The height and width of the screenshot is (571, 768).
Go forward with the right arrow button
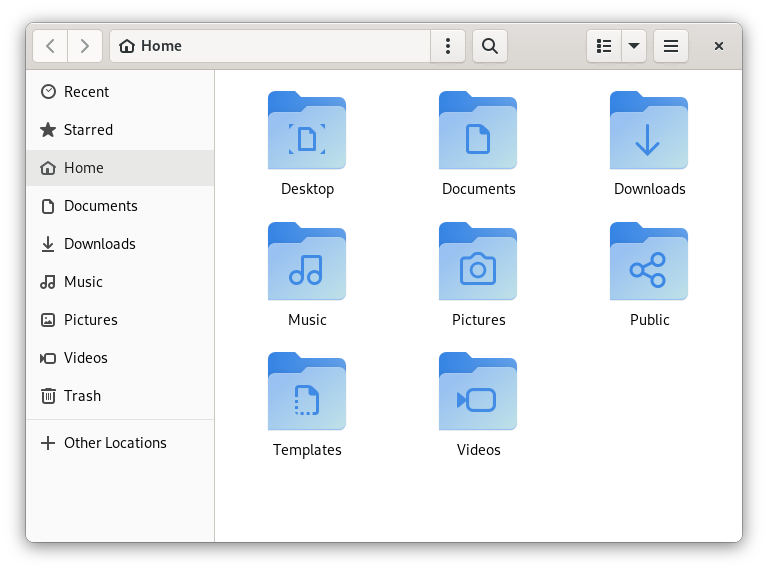[x=85, y=46]
